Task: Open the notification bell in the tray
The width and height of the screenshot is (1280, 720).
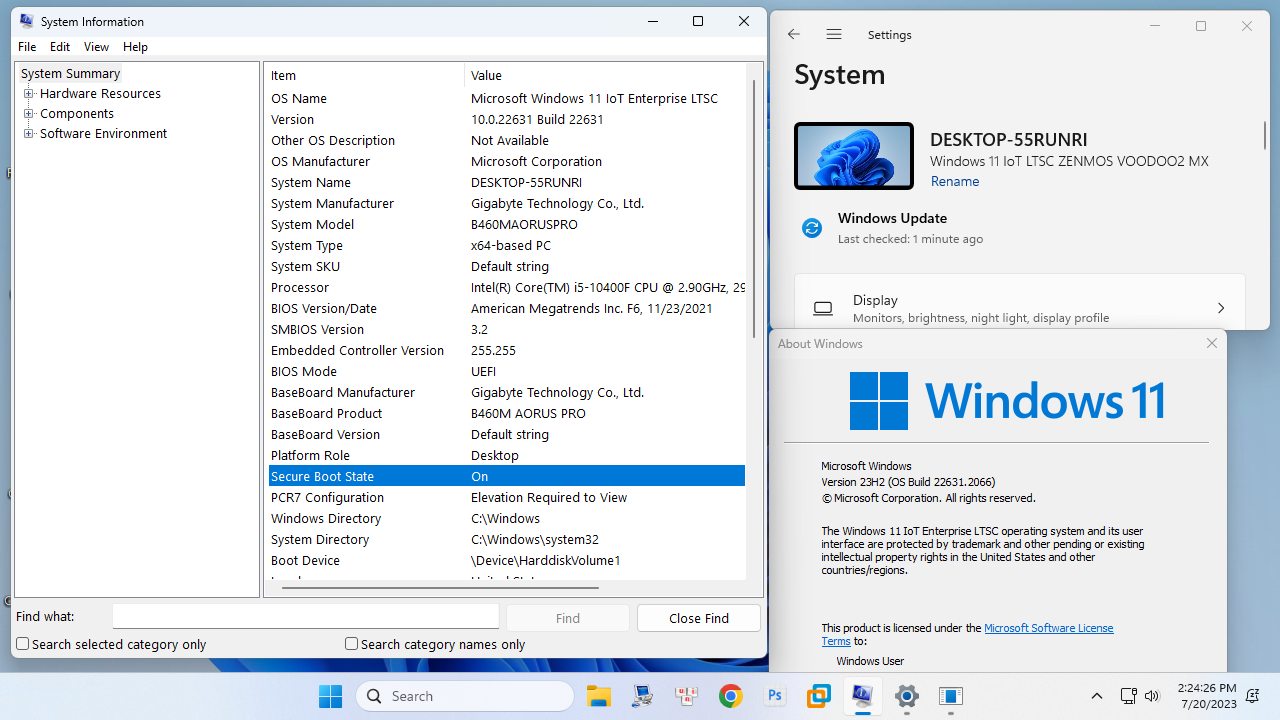Action: tap(1253, 696)
